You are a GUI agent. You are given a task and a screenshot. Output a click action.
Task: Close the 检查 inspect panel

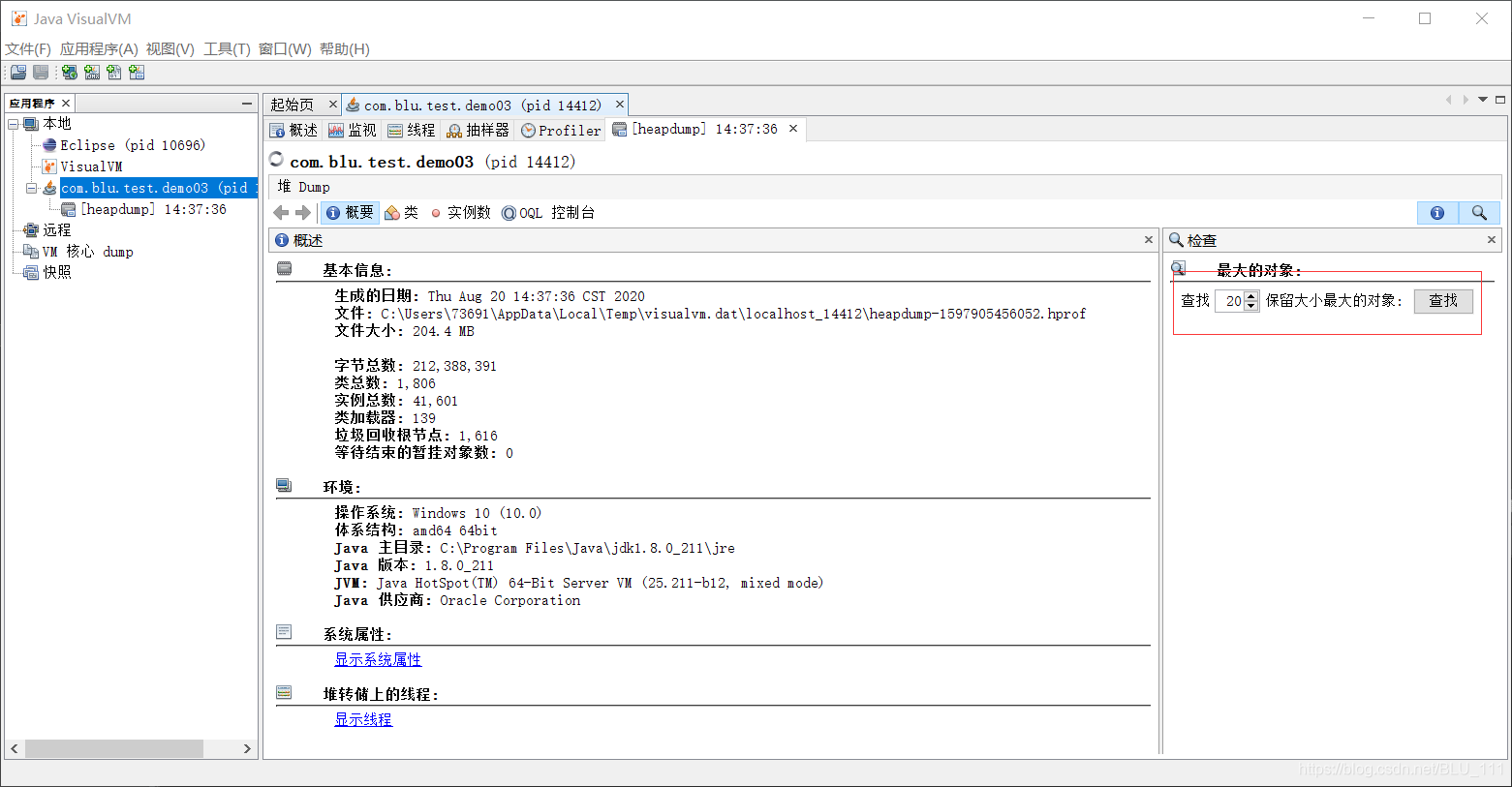[1492, 240]
